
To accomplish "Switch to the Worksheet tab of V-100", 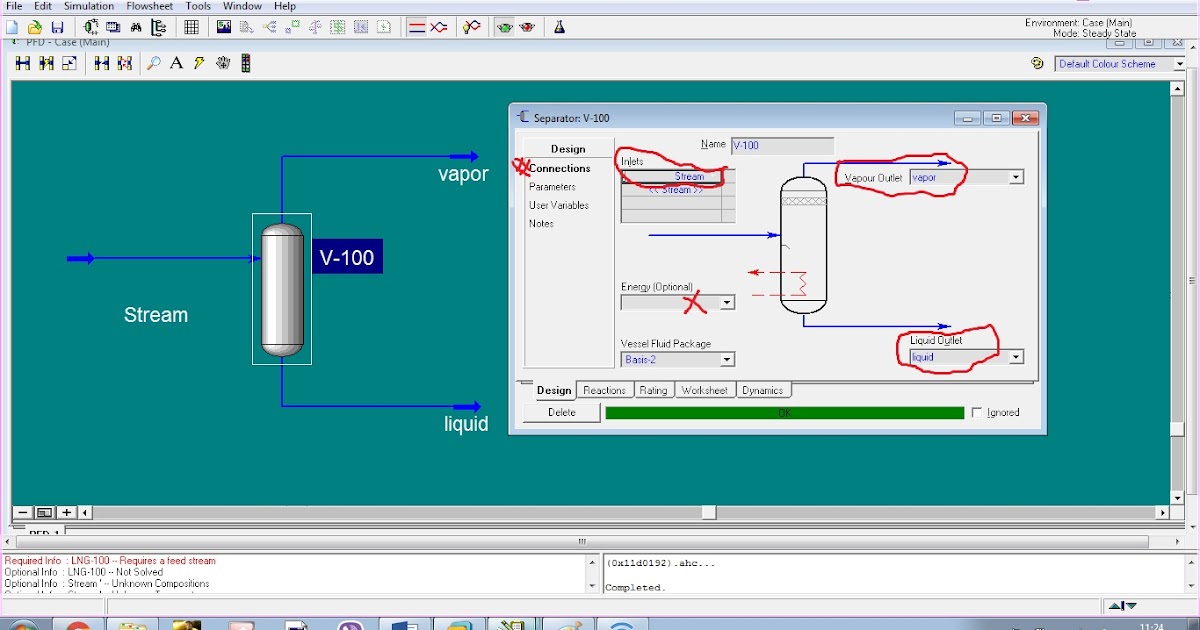I will pos(705,389).
